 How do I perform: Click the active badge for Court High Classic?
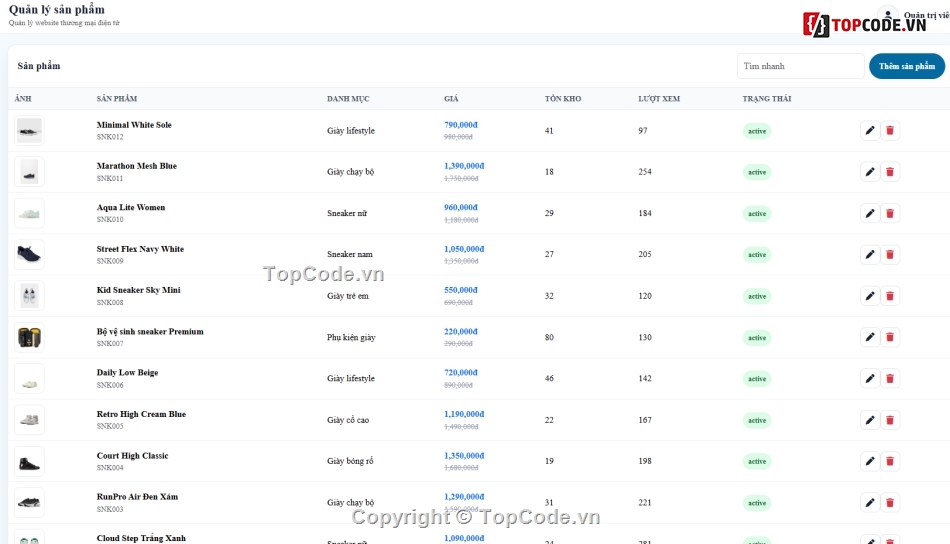[757, 462]
